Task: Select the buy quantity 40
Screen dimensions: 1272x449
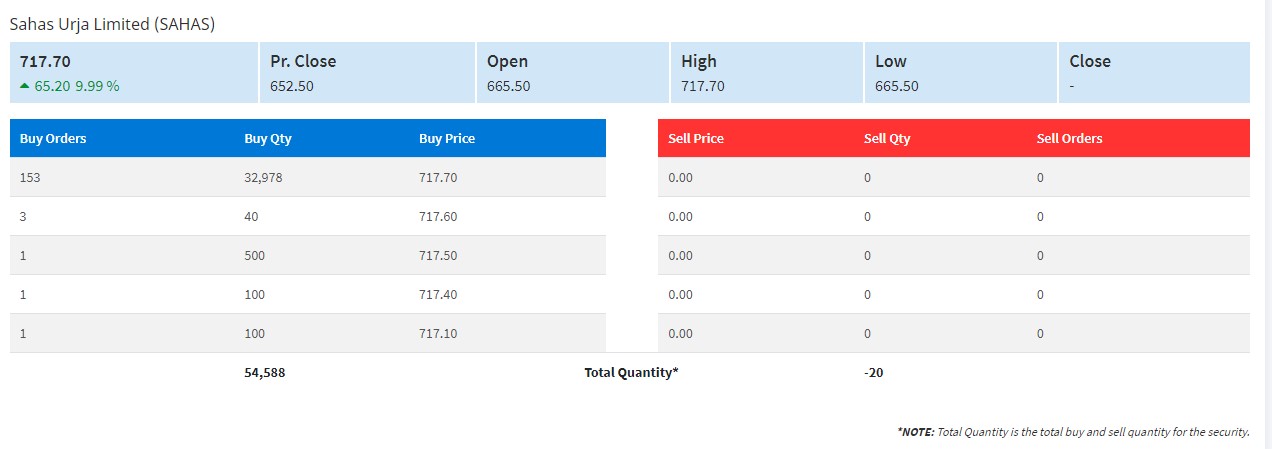Action: click(252, 216)
